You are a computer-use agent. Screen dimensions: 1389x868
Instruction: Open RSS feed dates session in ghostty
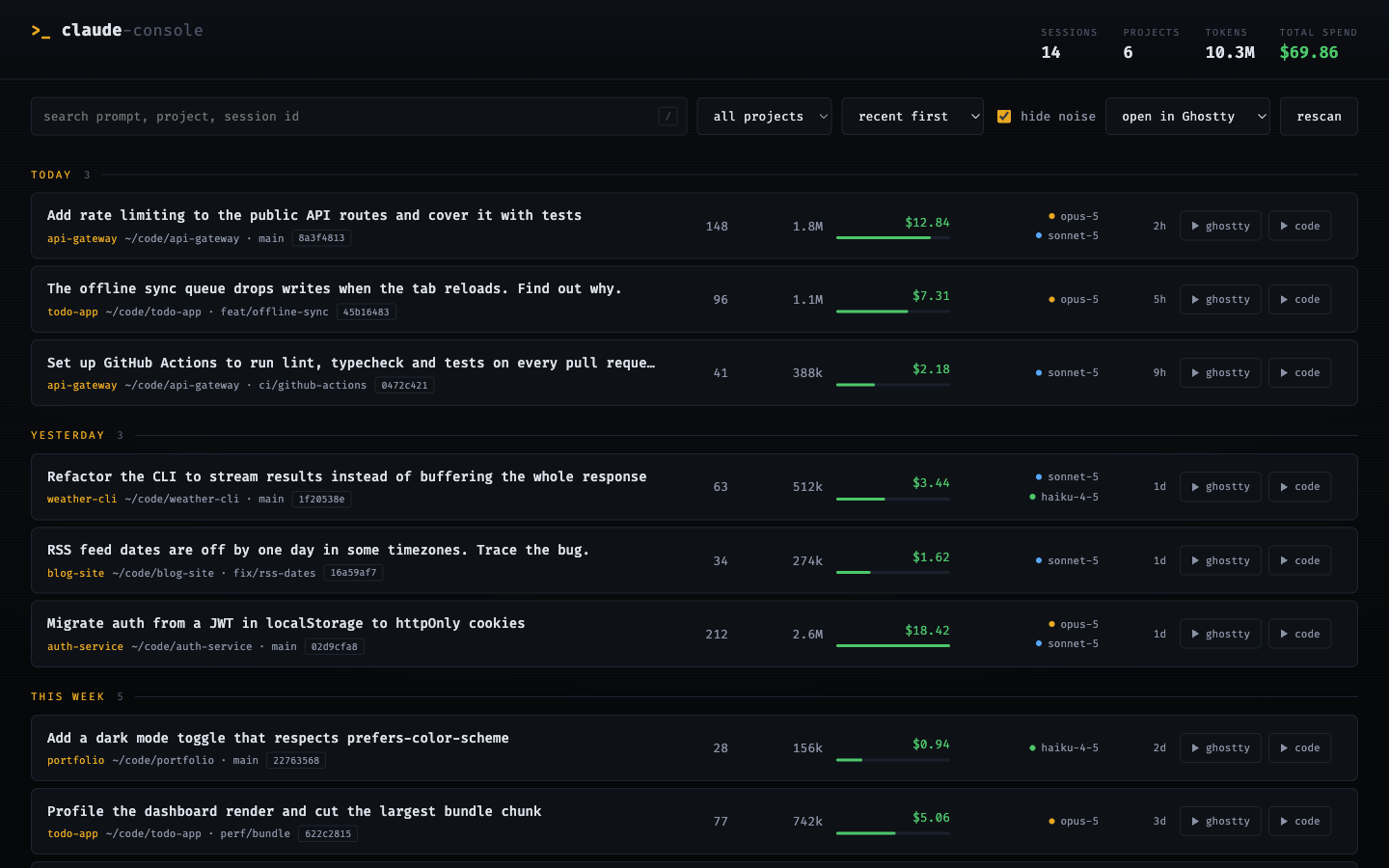pos(1220,560)
